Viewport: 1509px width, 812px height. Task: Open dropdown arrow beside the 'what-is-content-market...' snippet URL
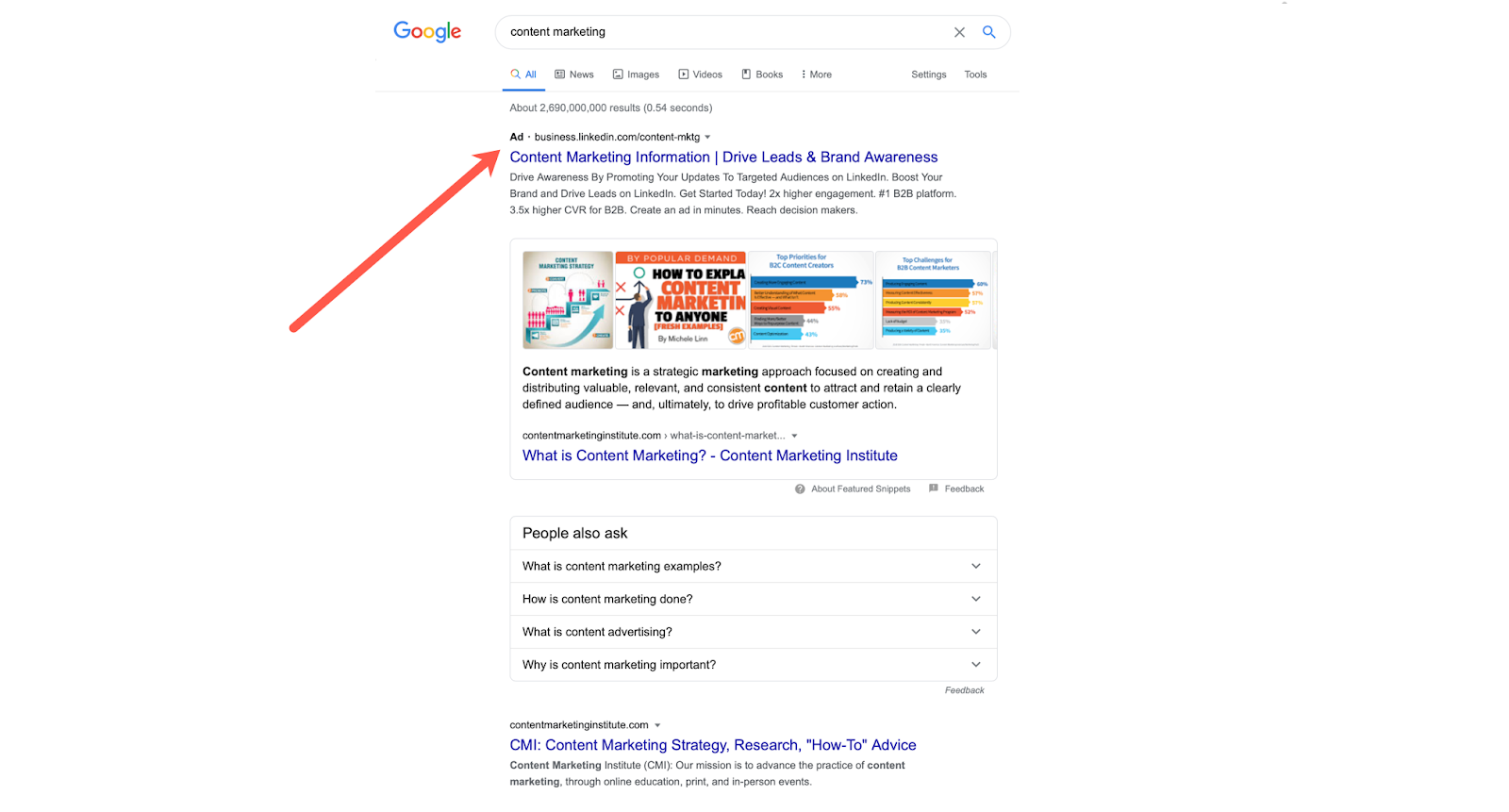coord(794,436)
